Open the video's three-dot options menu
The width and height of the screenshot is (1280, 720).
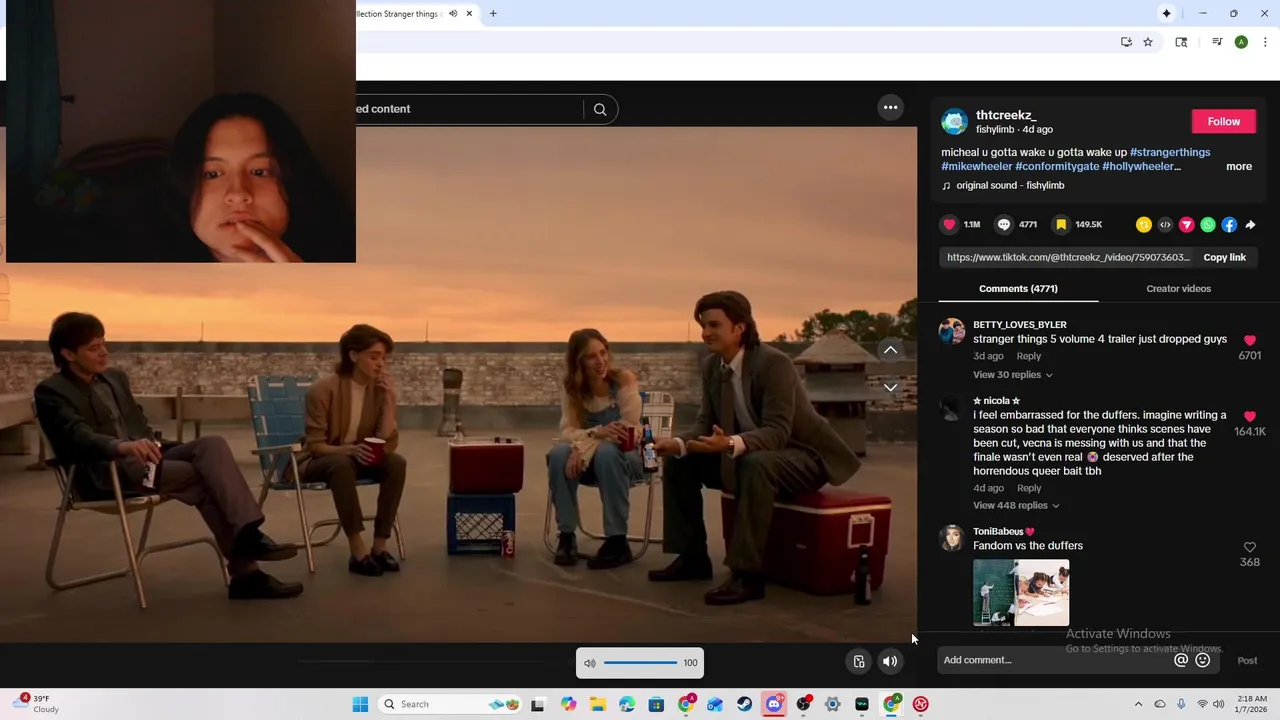[x=890, y=107]
